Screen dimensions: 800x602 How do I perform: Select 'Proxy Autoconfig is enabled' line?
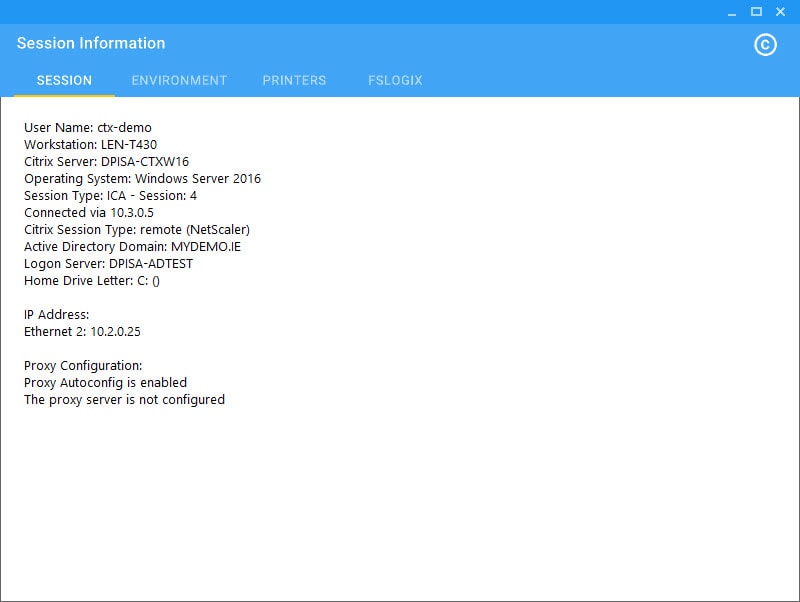click(x=105, y=383)
